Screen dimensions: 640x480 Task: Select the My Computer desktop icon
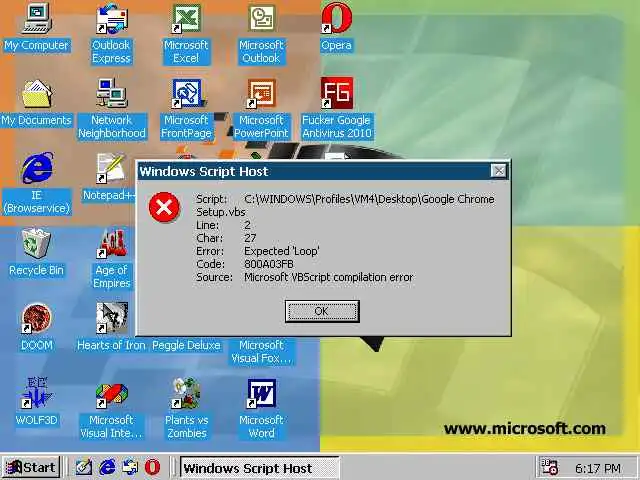36,18
